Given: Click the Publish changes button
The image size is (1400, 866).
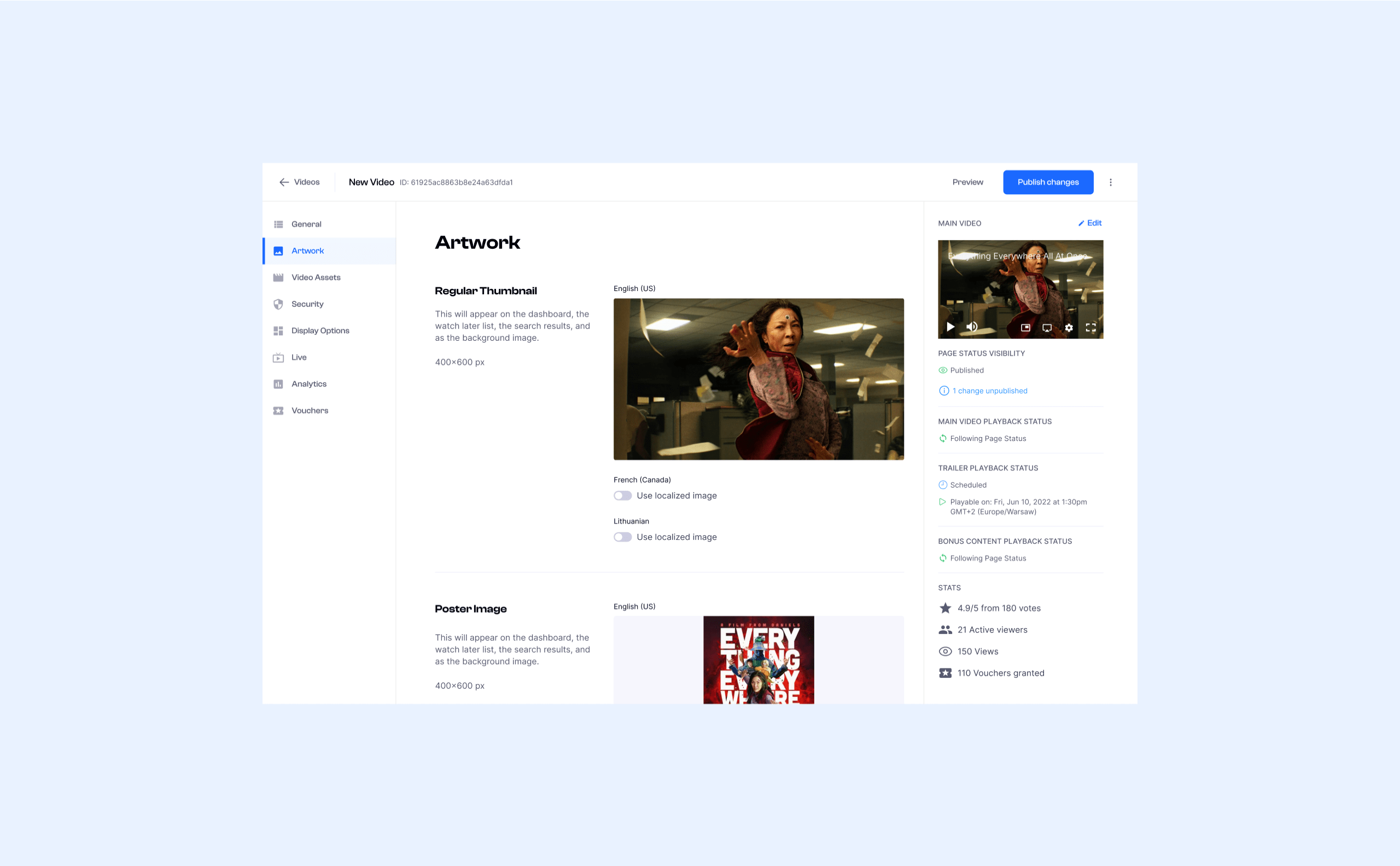Looking at the screenshot, I should 1048,182.
